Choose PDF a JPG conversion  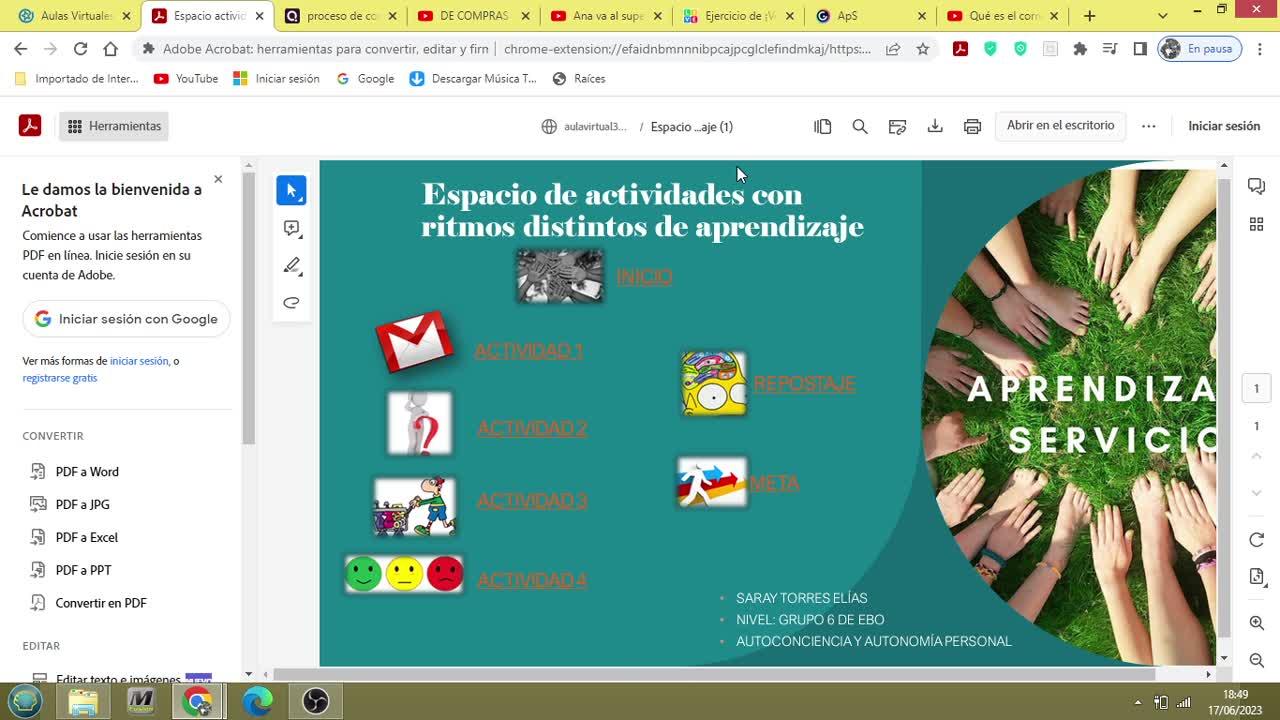tap(83, 505)
